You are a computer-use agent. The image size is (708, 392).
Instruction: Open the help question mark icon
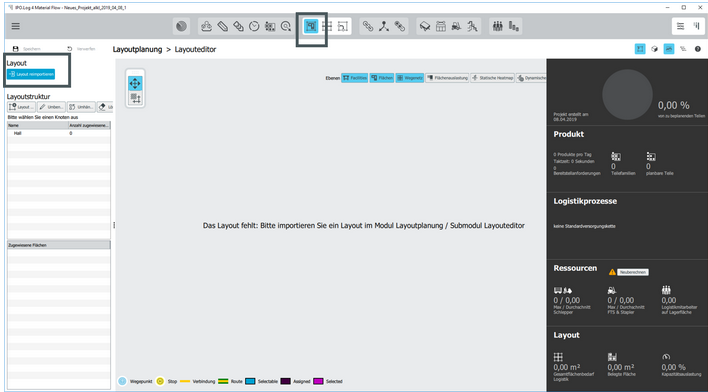tap(698, 49)
